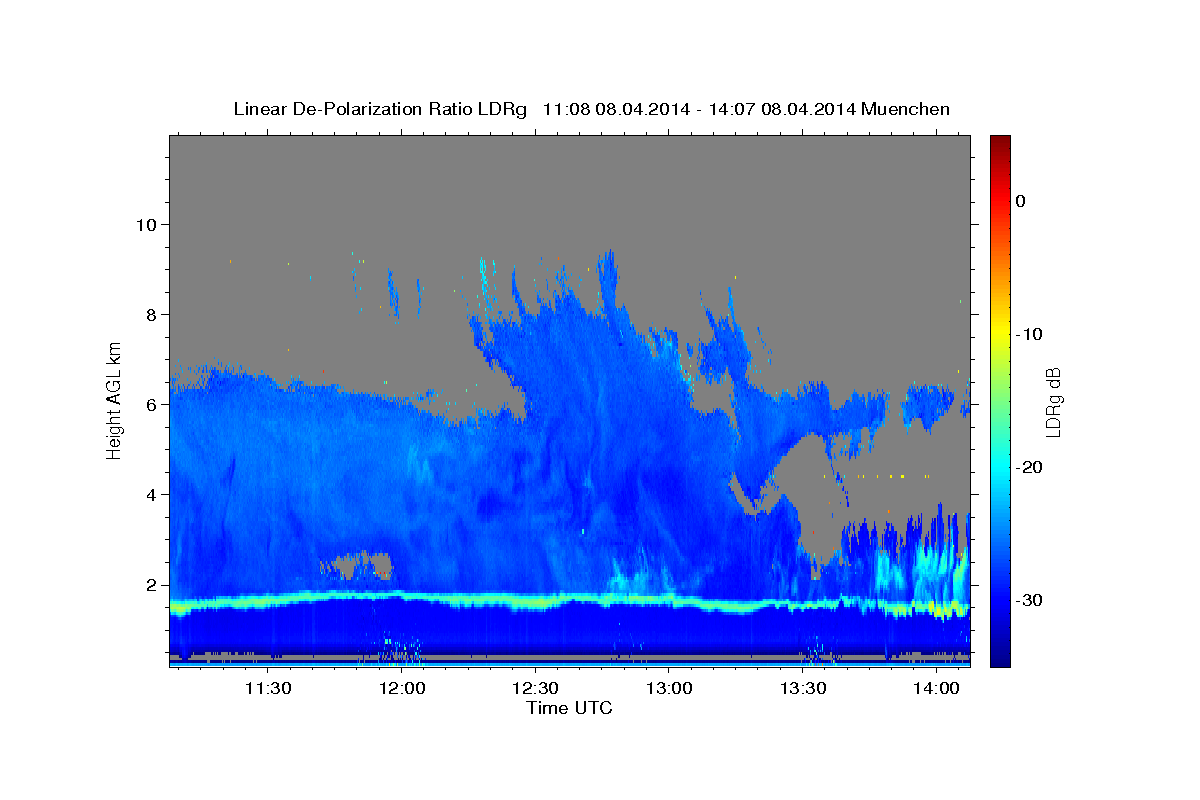Click the colorbar label '-10'
The image size is (1200, 800).
1029,334
